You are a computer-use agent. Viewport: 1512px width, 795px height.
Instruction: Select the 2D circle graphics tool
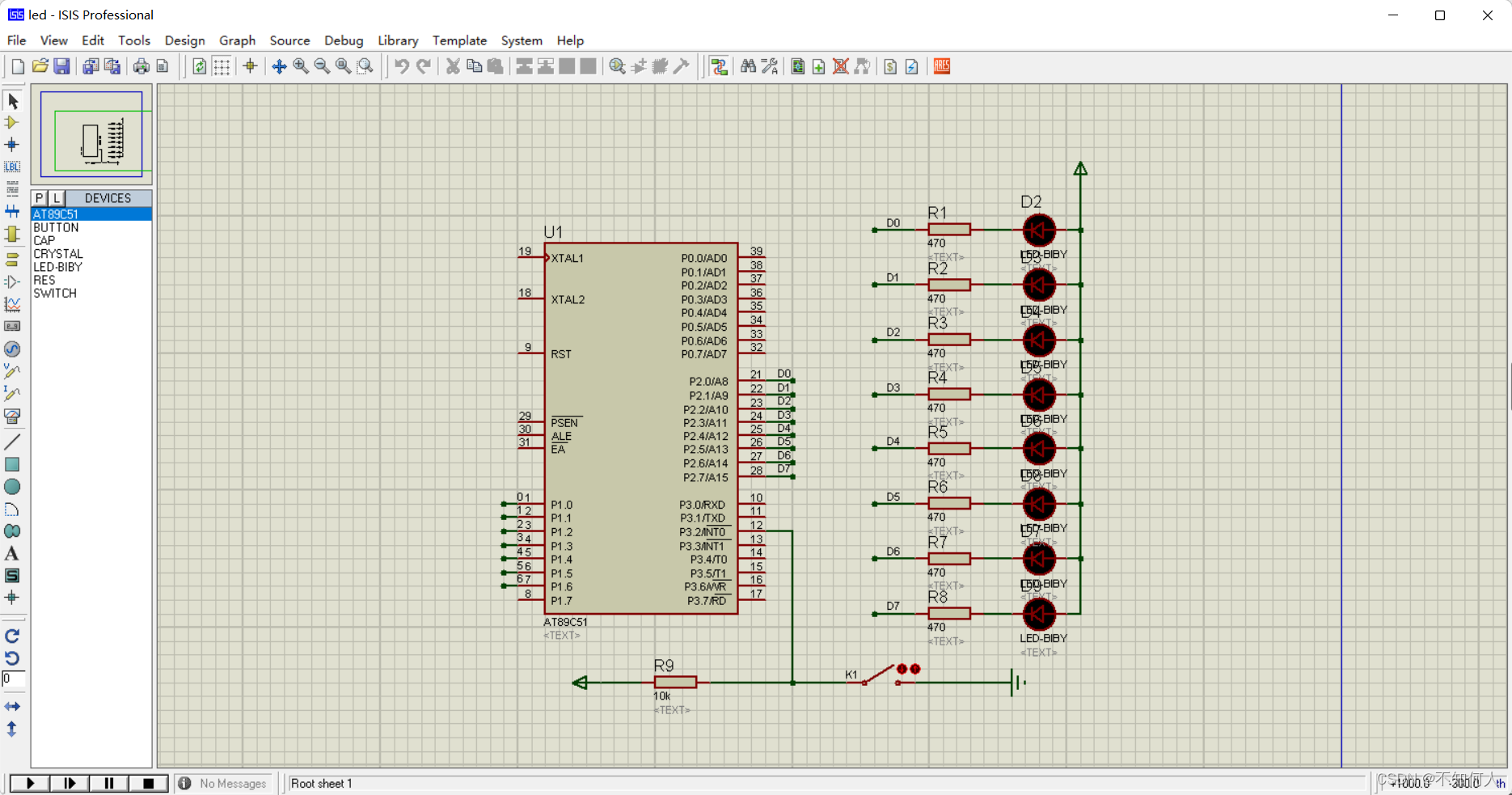point(12,487)
